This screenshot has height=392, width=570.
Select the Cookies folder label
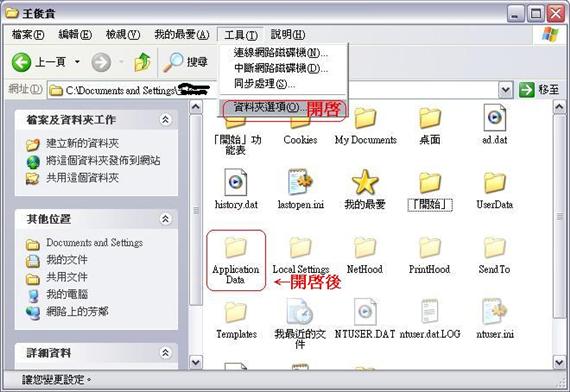pos(300,140)
